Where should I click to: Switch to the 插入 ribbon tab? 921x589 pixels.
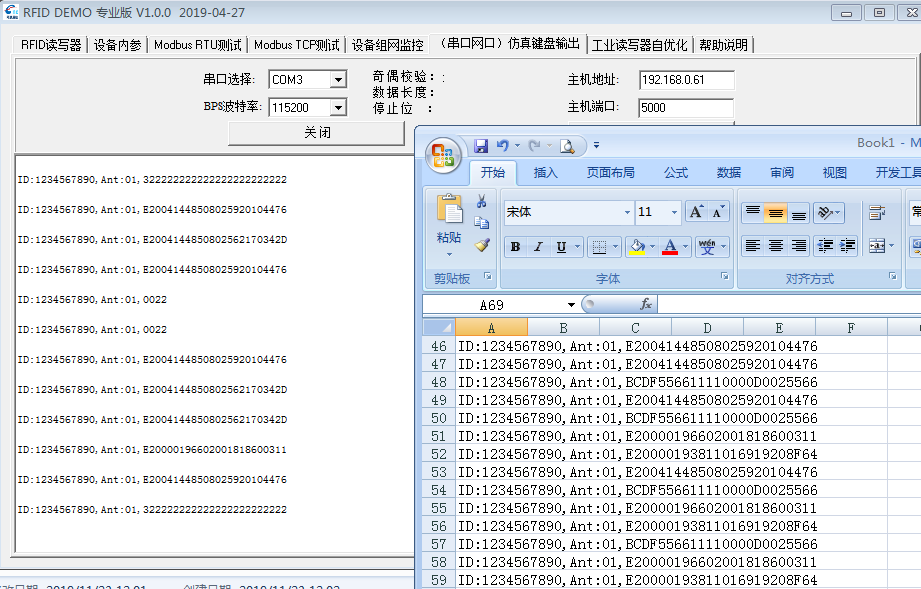point(545,173)
